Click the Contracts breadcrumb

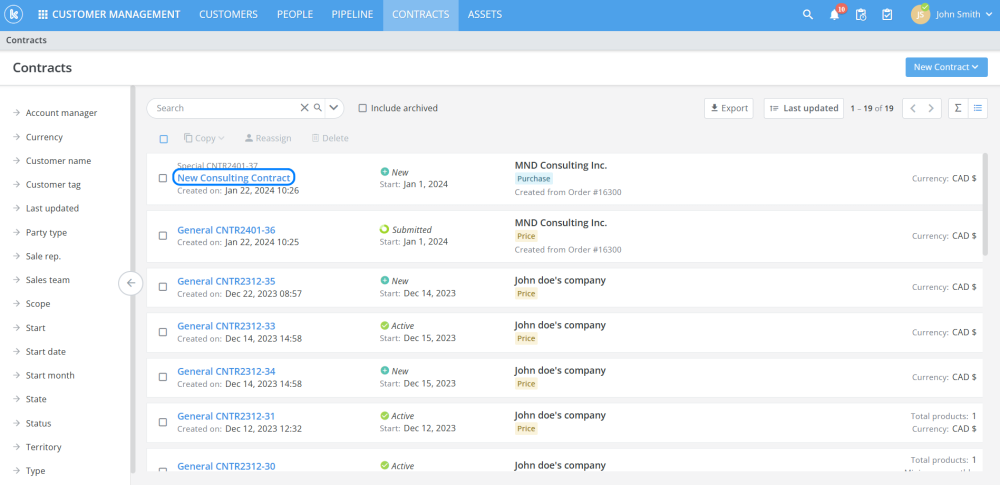pyautogui.click(x=26, y=40)
